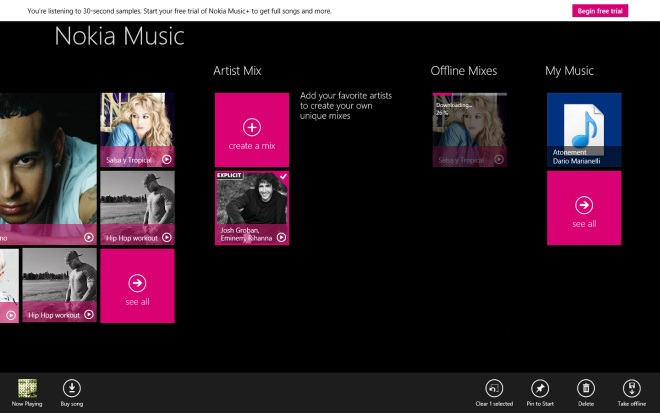Open the My Music section header
This screenshot has height=413, width=660.
tap(569, 71)
